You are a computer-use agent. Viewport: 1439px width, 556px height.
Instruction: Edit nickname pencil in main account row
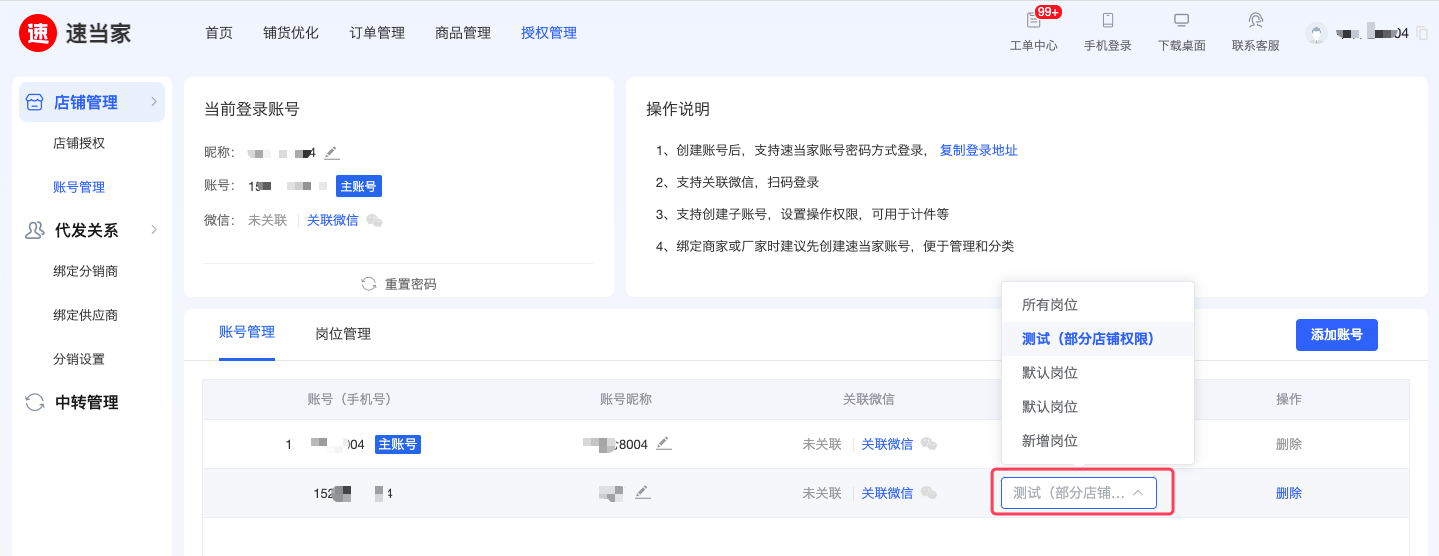tap(664, 443)
